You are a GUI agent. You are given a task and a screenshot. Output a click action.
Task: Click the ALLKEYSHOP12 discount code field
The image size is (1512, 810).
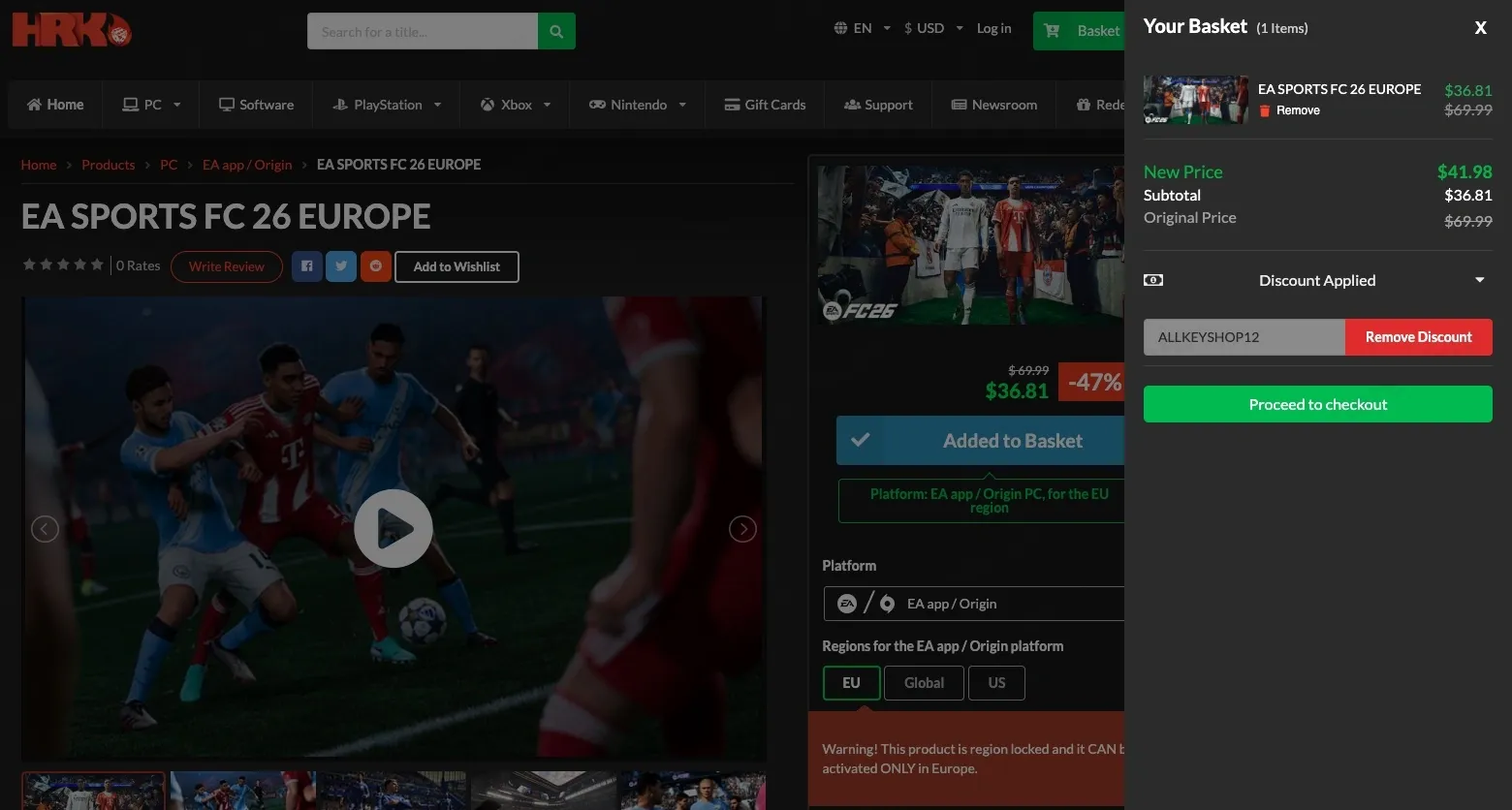1244,337
